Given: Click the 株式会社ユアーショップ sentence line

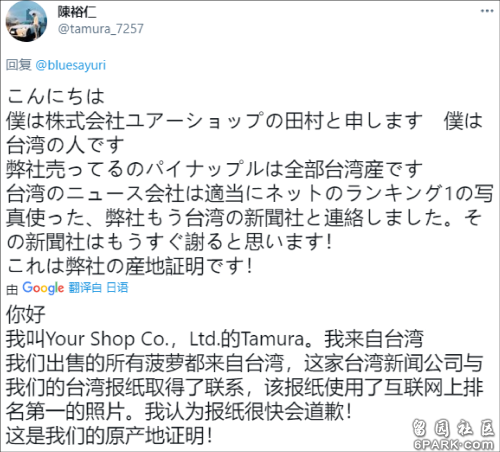Looking at the screenshot, I should click(245, 121).
